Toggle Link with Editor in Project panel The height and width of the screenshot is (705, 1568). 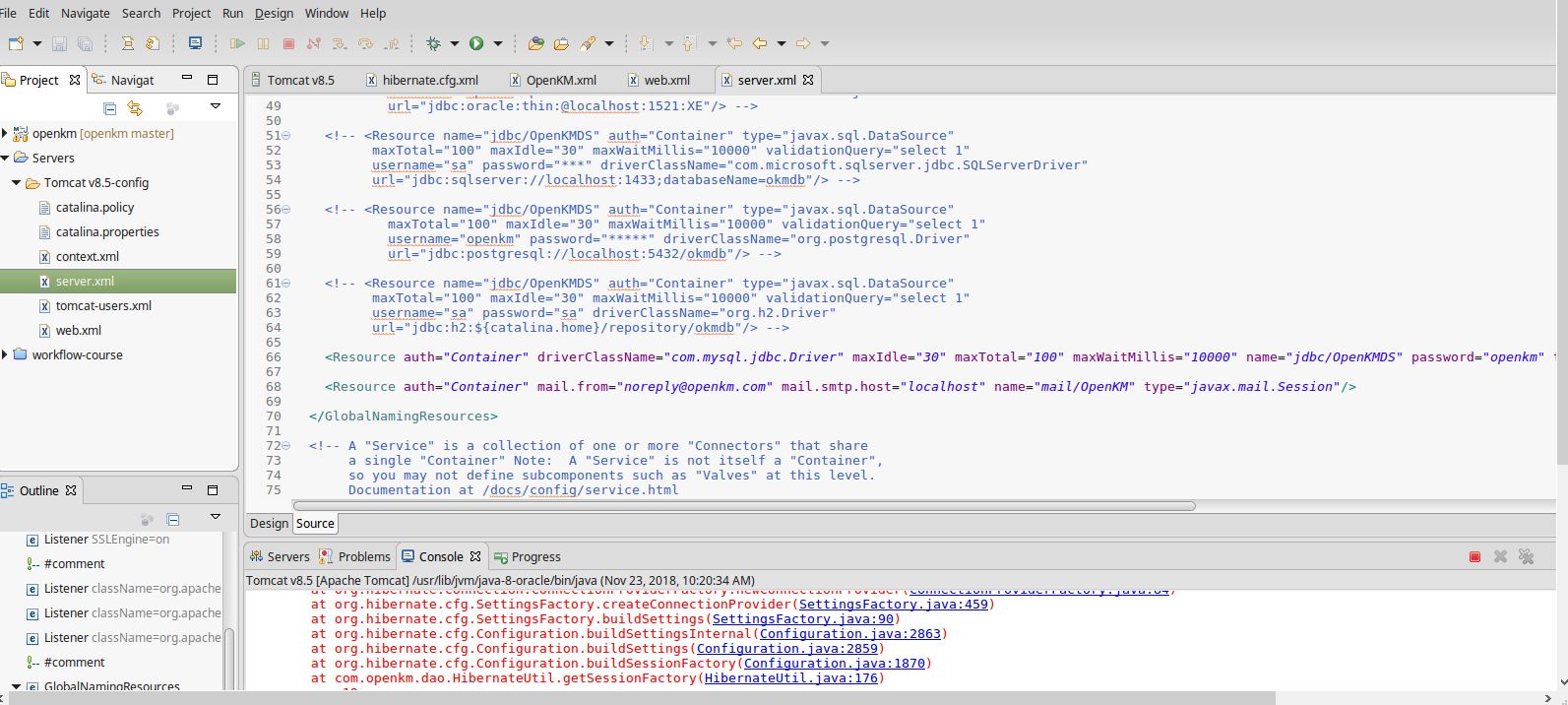point(135,108)
